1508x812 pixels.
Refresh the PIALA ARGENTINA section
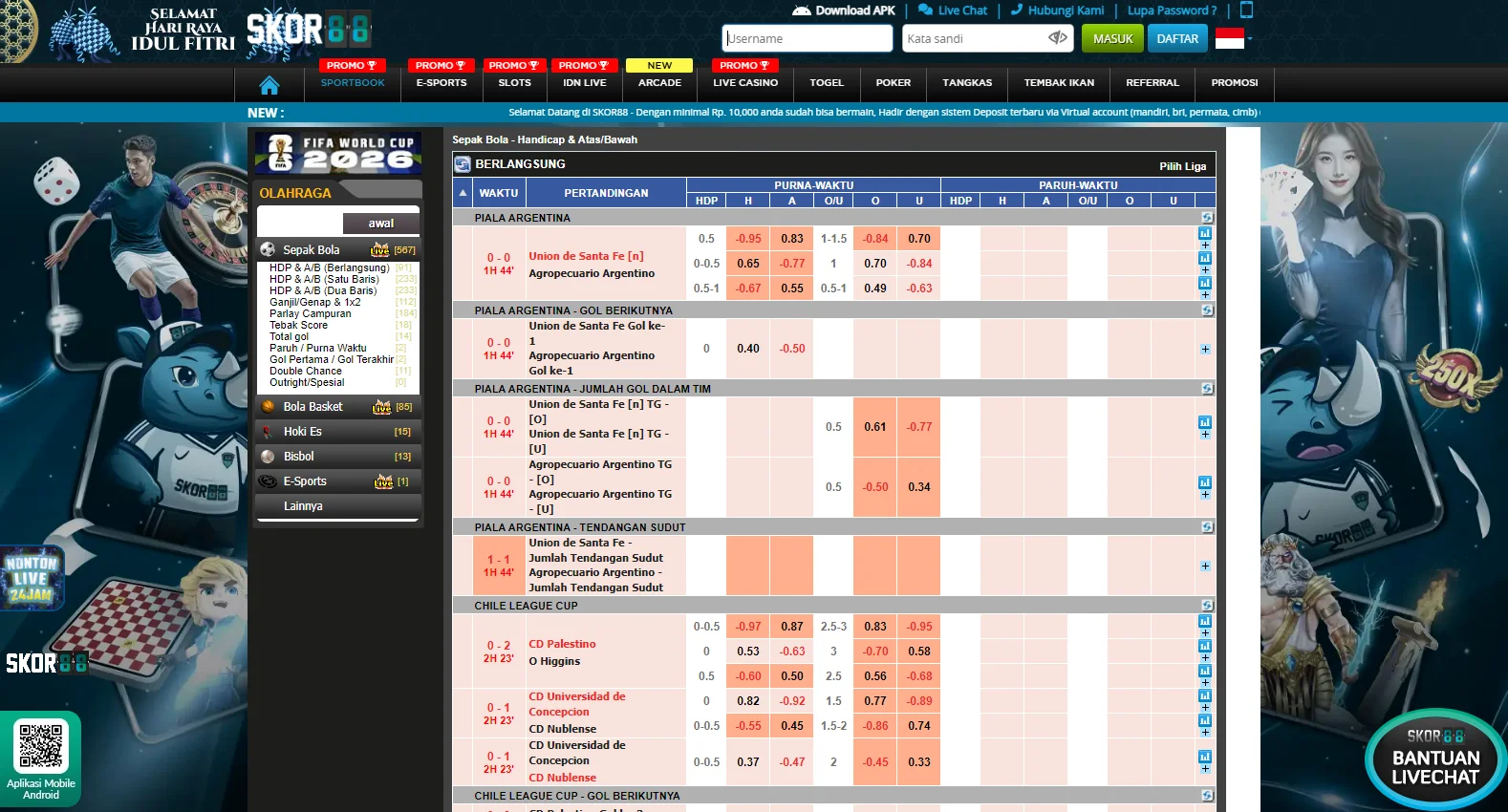tap(1207, 218)
